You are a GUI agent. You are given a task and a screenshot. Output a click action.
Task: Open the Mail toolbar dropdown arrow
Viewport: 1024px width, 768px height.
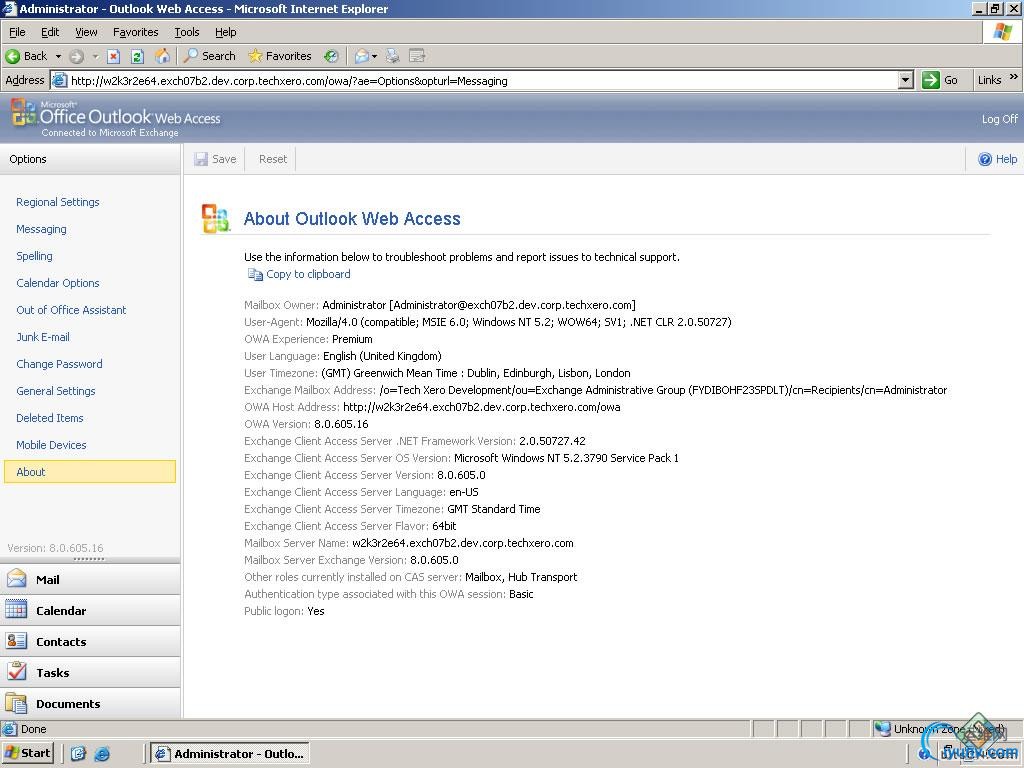[x=374, y=56]
